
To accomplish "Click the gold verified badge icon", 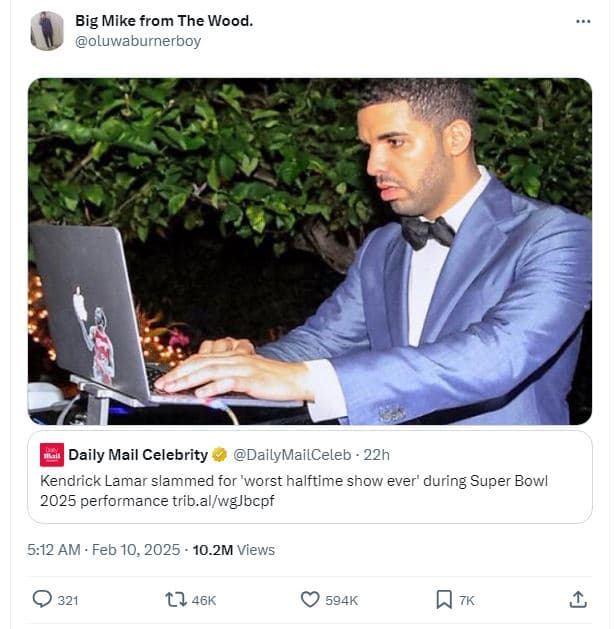I will pyautogui.click(x=220, y=455).
